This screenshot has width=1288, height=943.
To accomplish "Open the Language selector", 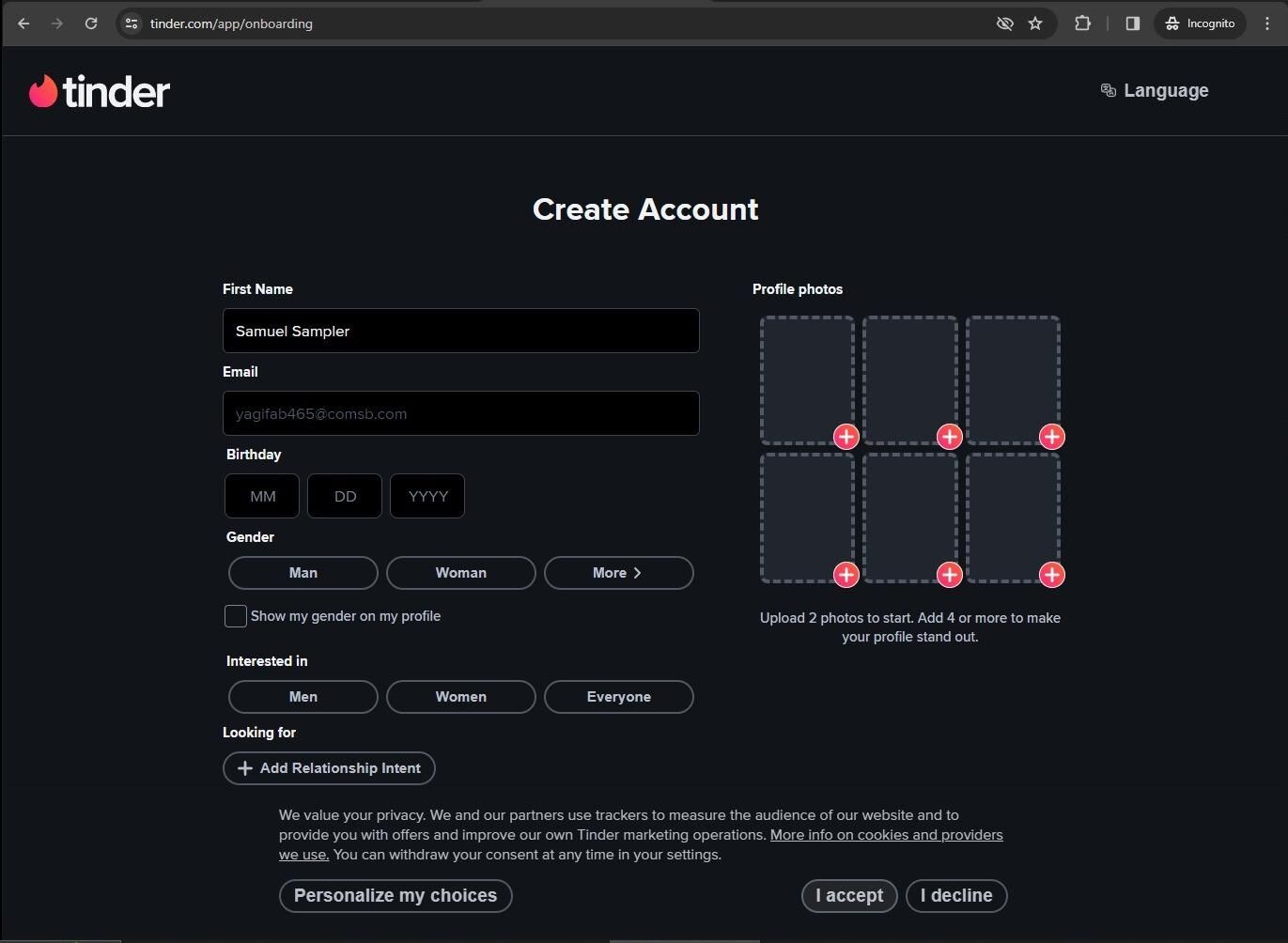I will (x=1155, y=90).
